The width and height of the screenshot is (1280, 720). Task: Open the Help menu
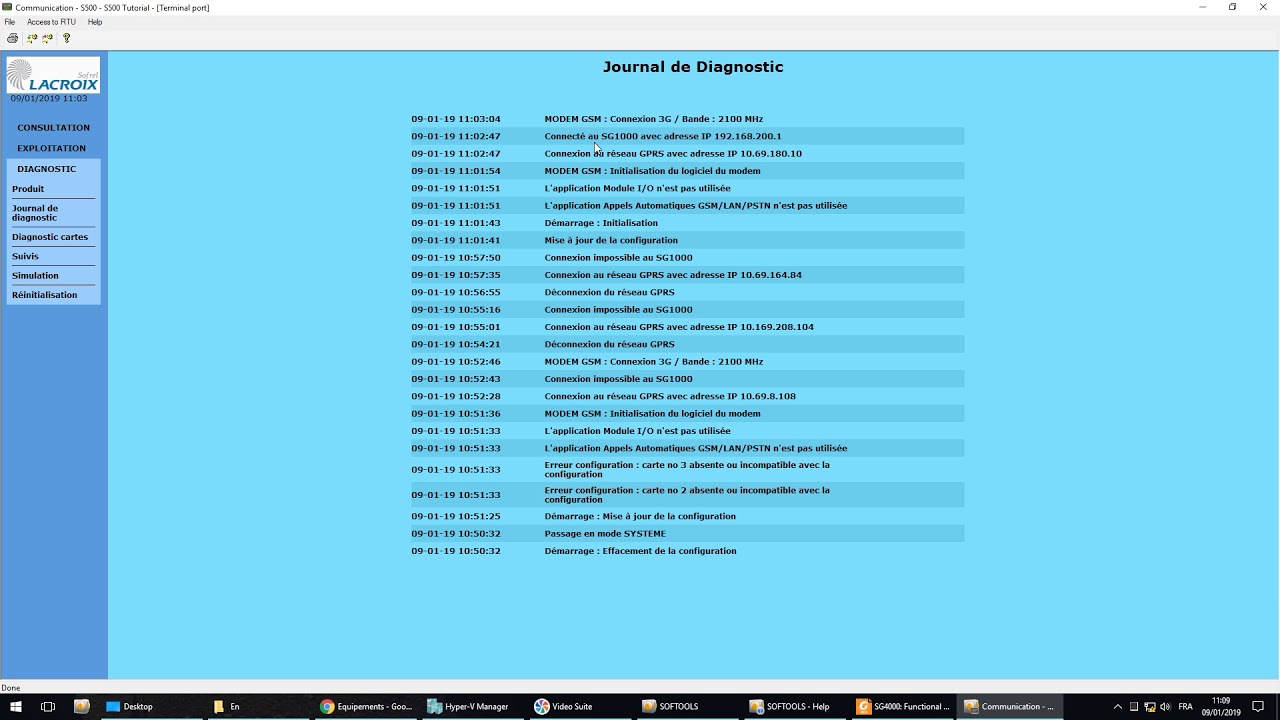[95, 22]
